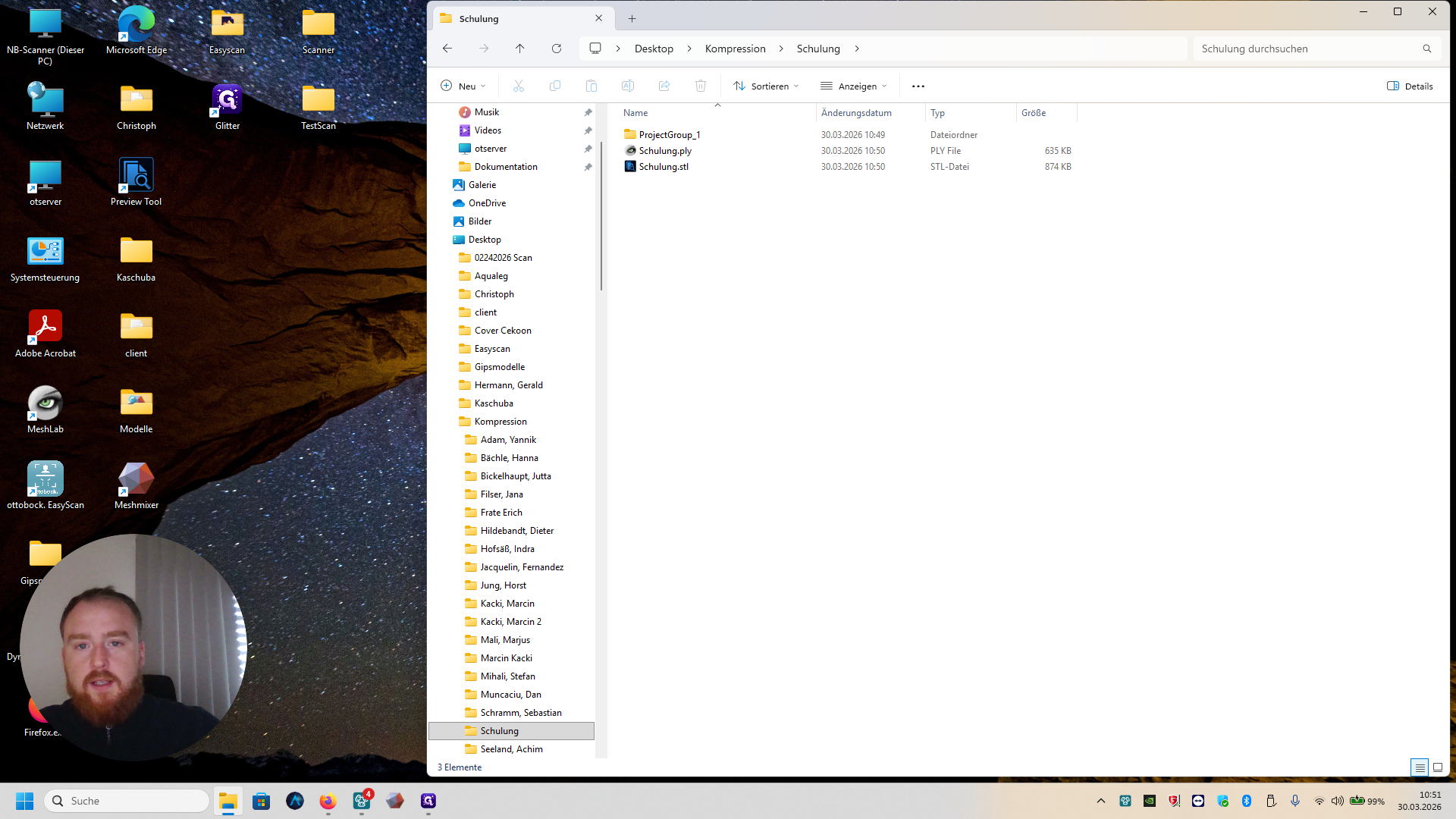Open the Sortieren dropdown
Image resolution: width=1456 pixels, height=819 pixels.
click(766, 86)
